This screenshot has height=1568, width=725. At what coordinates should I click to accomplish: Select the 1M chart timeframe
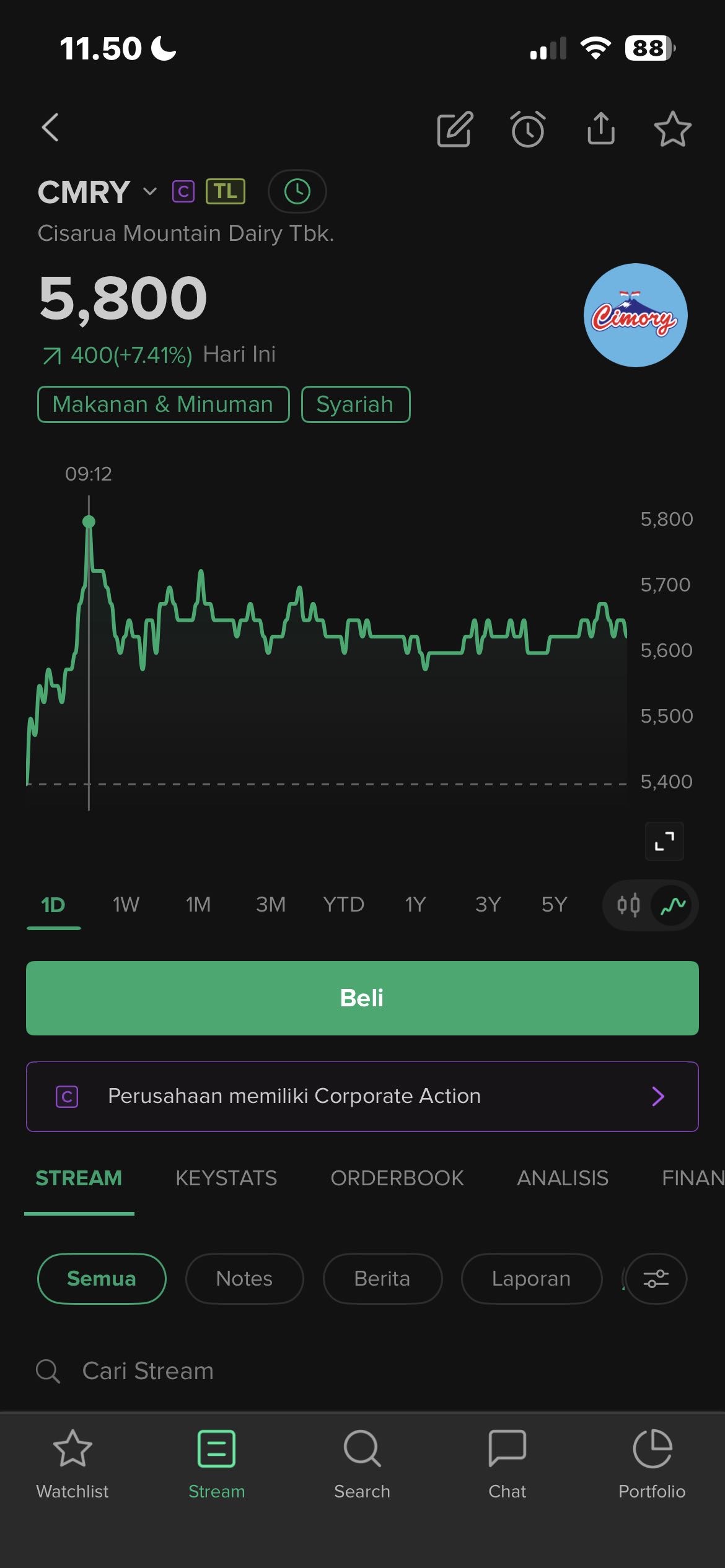click(x=198, y=905)
